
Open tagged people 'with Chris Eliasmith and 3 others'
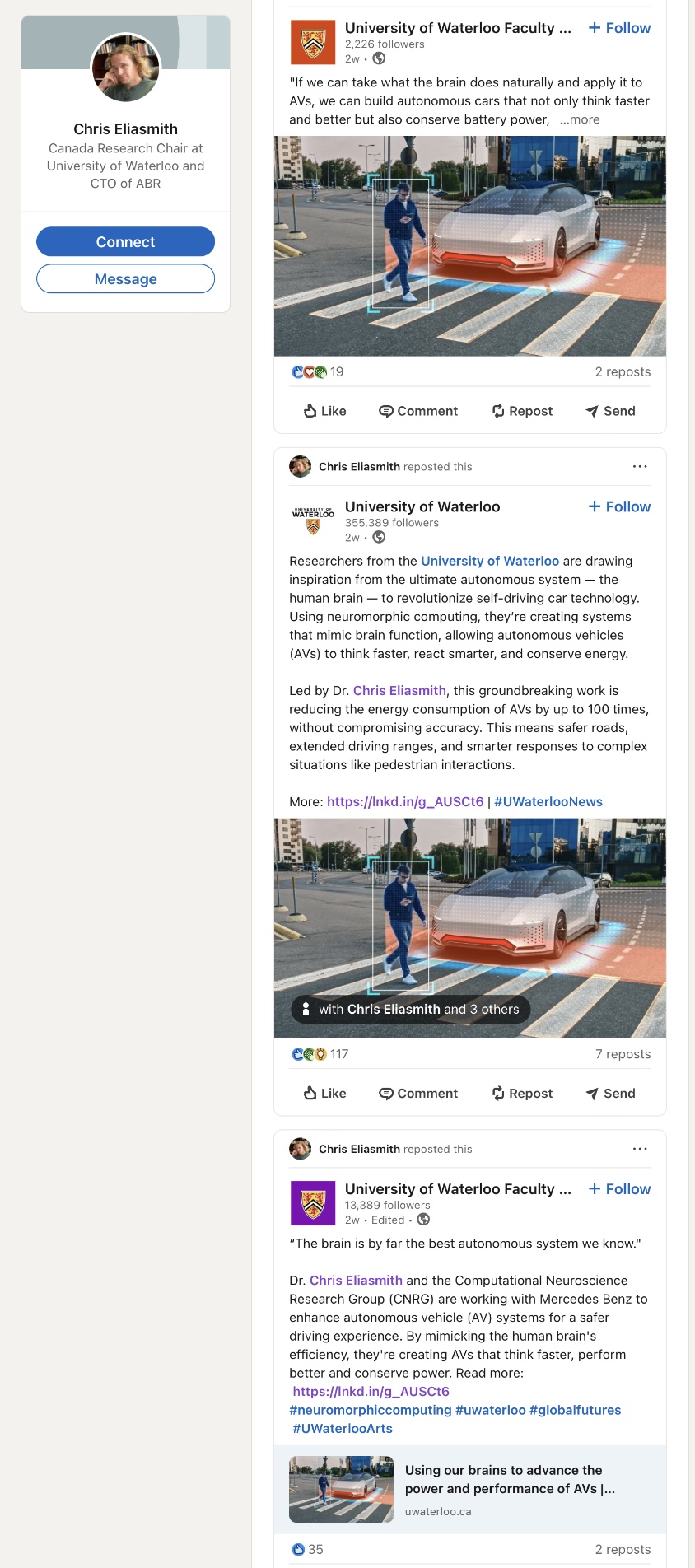[x=411, y=1010]
